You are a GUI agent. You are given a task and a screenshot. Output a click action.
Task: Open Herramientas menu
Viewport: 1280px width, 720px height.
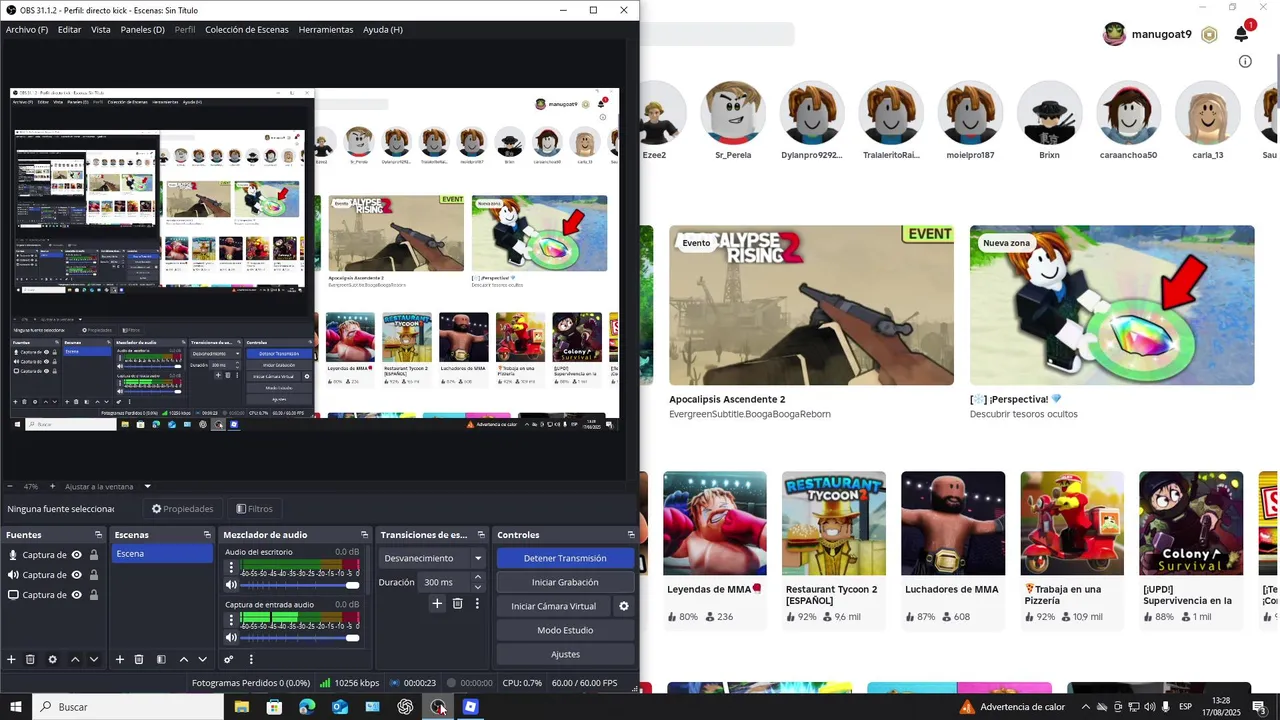(x=326, y=30)
